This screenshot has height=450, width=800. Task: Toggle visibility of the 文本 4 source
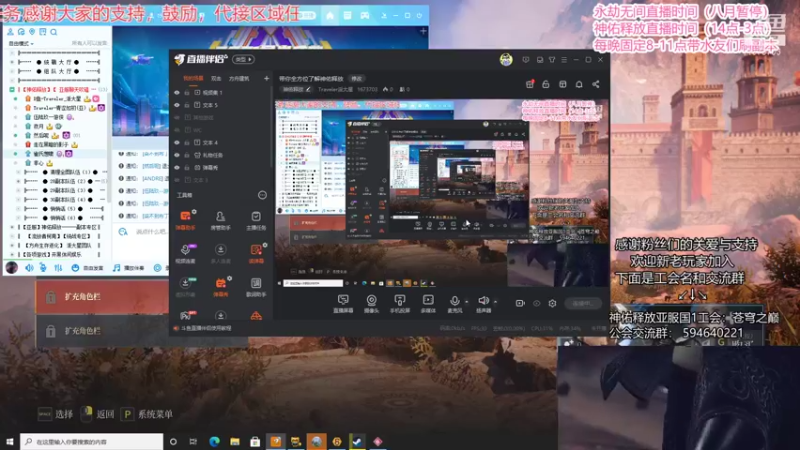(177, 143)
